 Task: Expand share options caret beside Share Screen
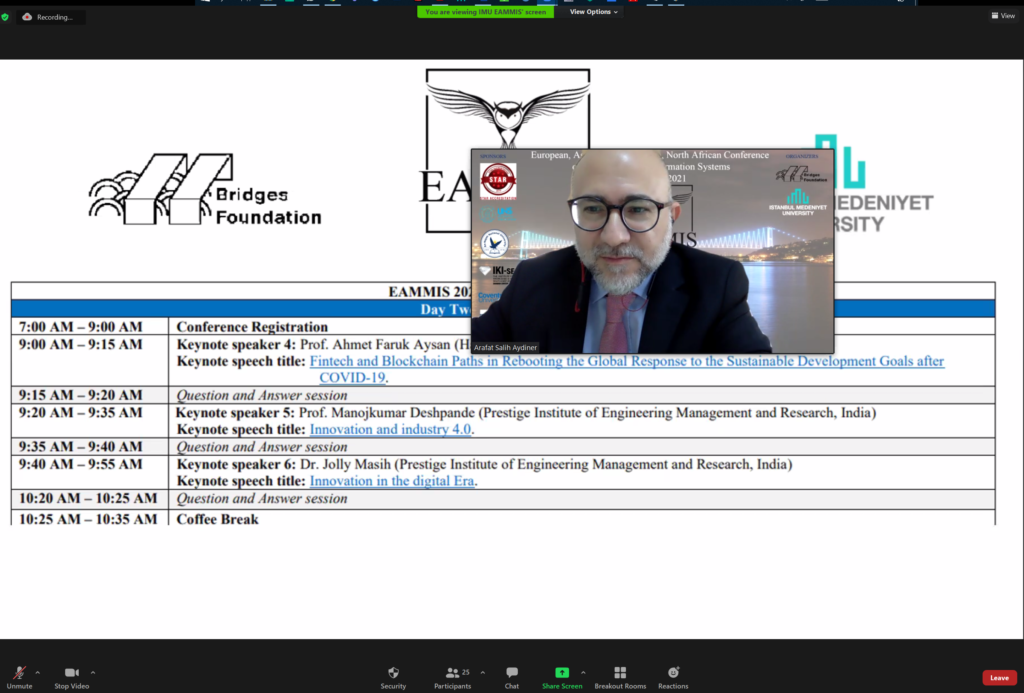point(583,672)
